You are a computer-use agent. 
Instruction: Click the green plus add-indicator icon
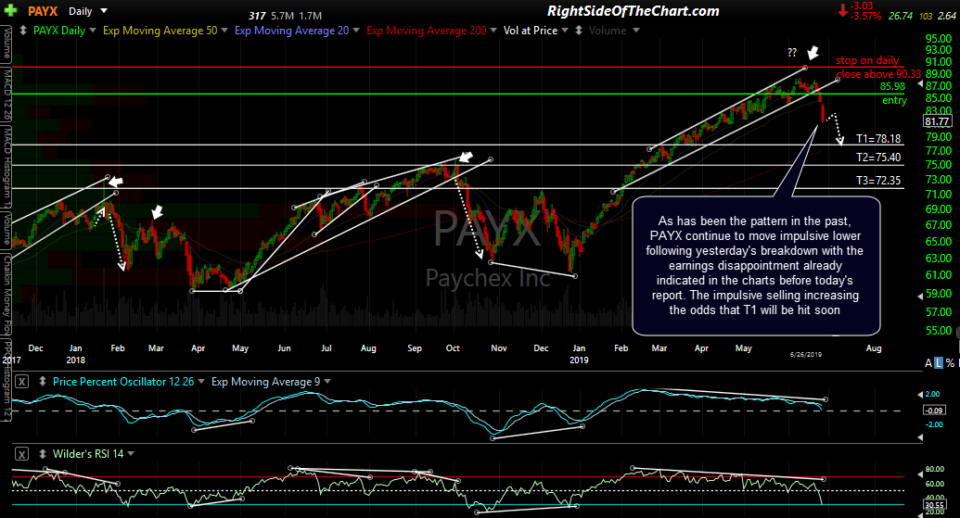coord(10,10)
